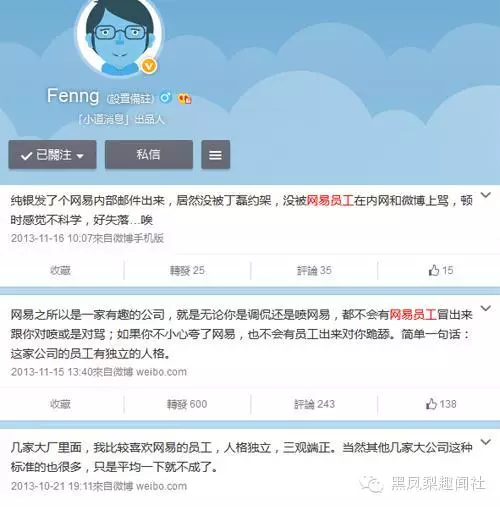This screenshot has width=500, height=507.
Task: Click 轉發 600 on the second post
Action: [187, 404]
